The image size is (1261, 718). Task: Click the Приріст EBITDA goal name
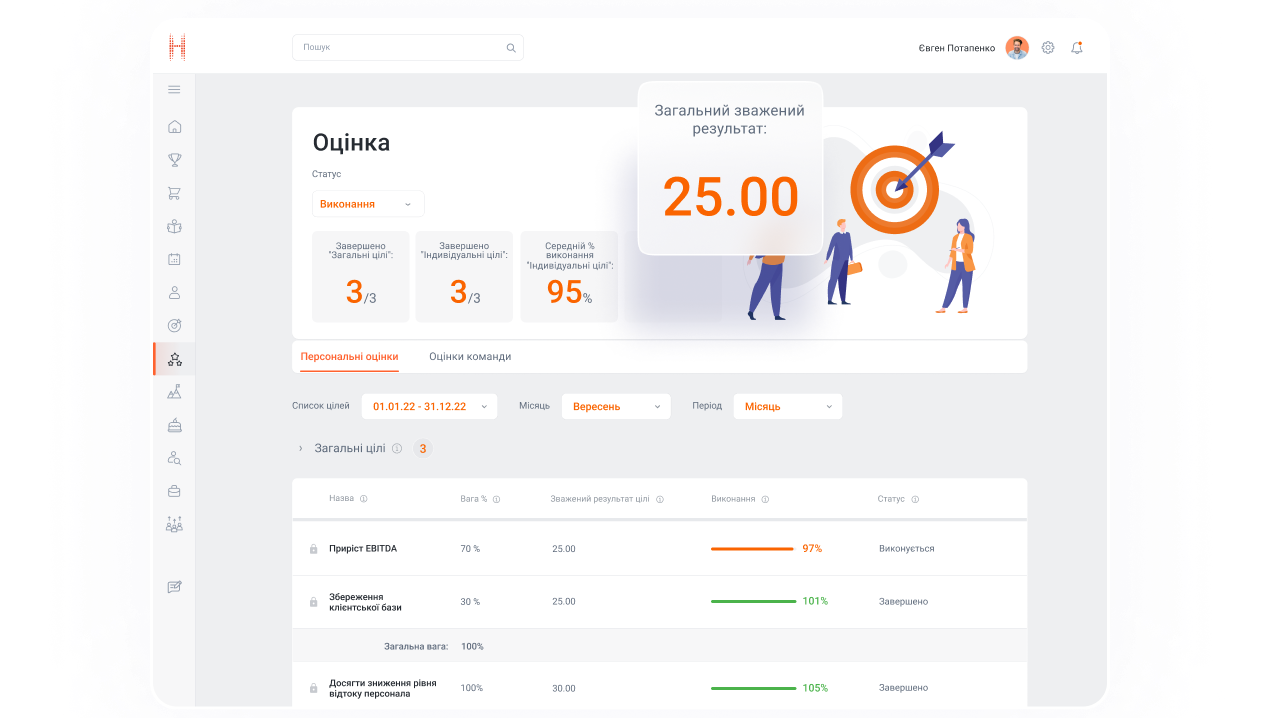(x=363, y=549)
